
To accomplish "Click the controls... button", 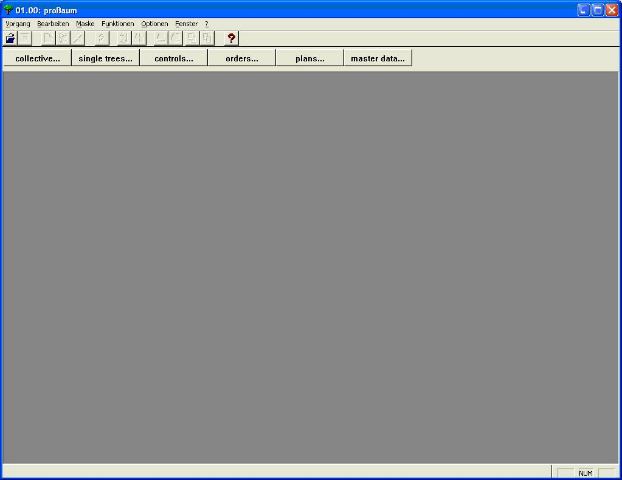I will point(173,58).
